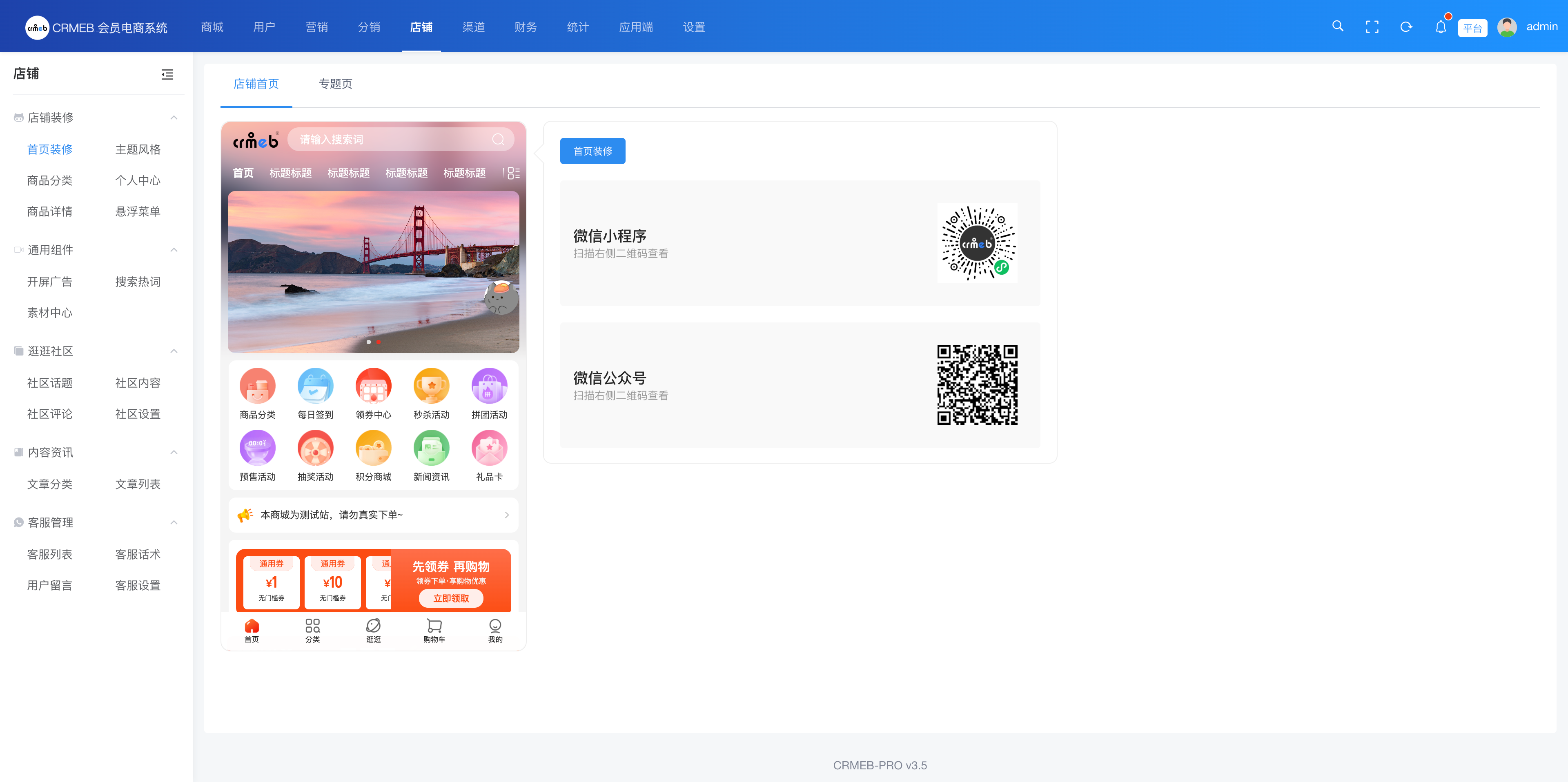The image size is (1568, 782).
Task: Click the search icon in top header
Action: click(1337, 26)
